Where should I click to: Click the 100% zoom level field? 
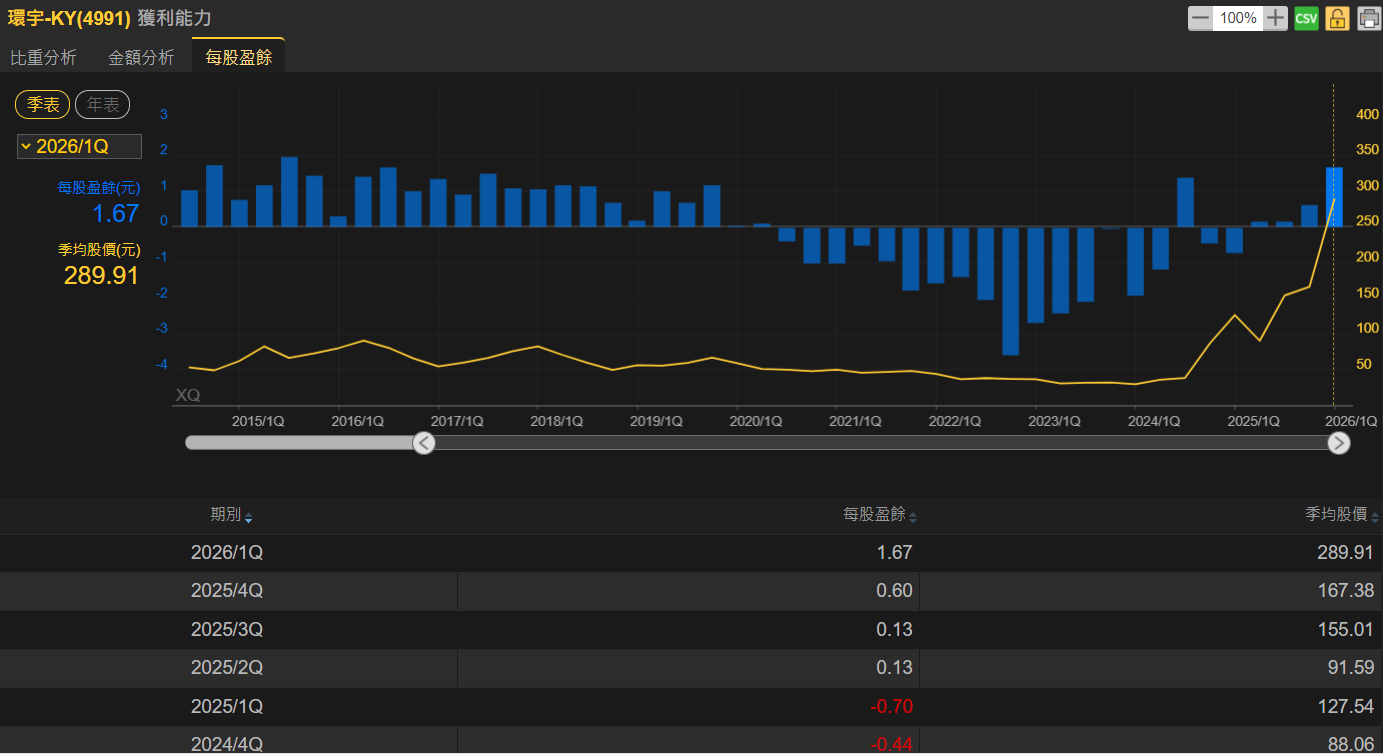click(1238, 18)
